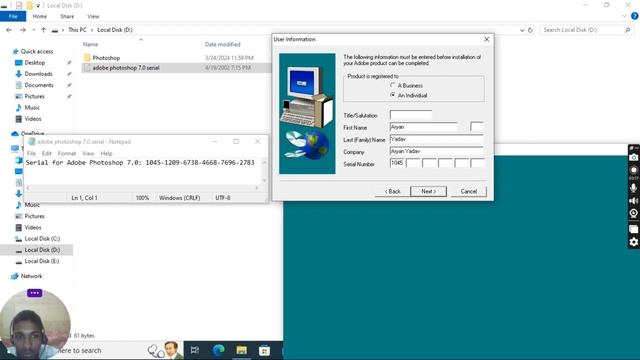640x360 pixels.
Task: Select Network in navigation pane
Action: (x=31, y=276)
